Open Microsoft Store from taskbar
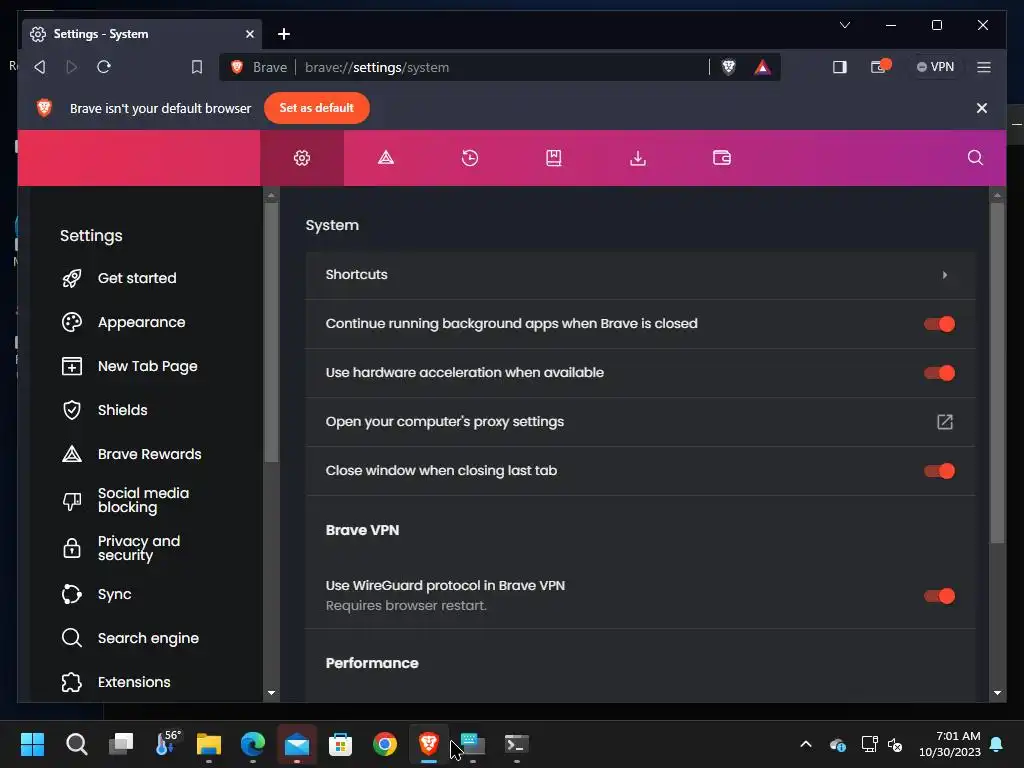 pyautogui.click(x=340, y=744)
